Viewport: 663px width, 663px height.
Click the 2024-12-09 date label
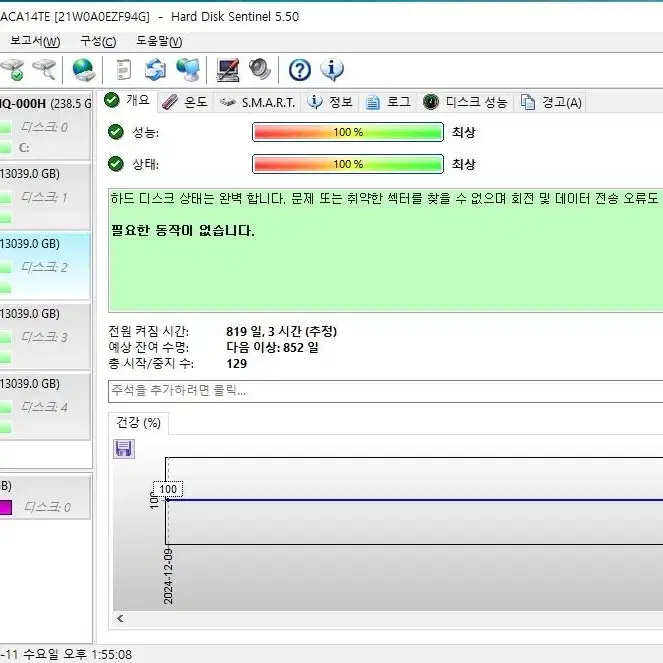168,576
